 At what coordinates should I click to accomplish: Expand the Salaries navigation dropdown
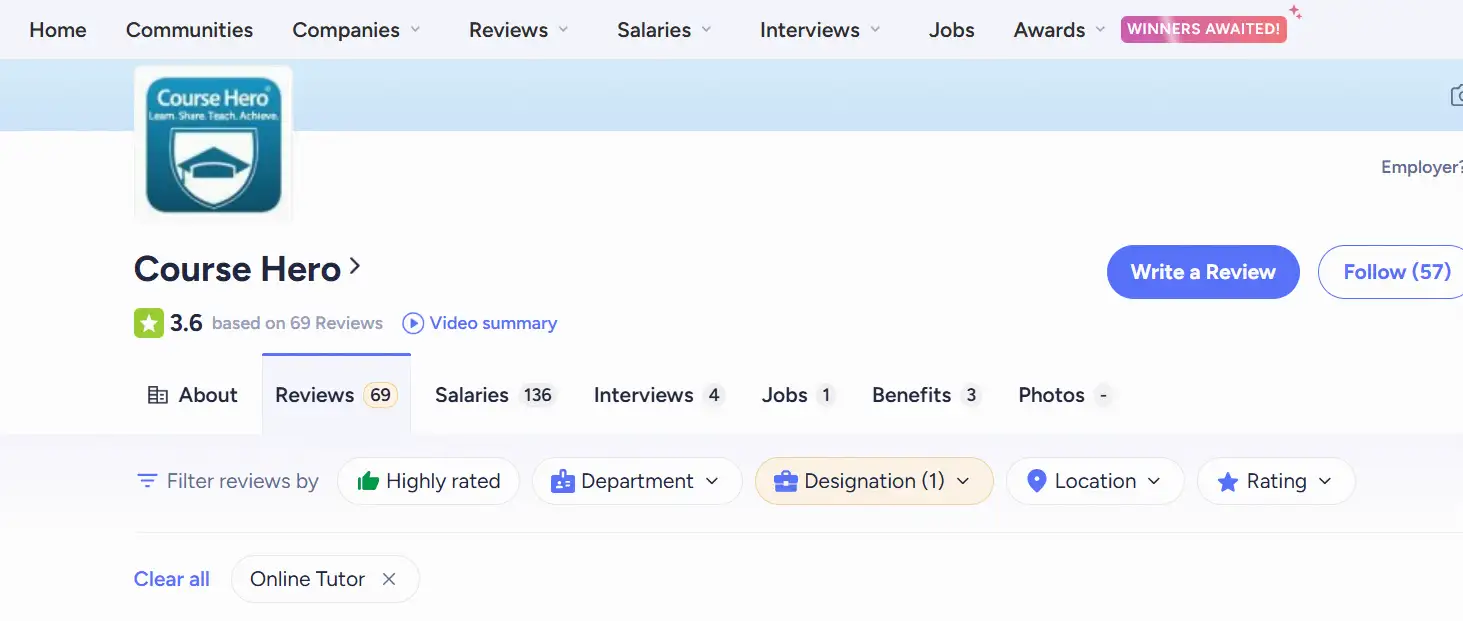point(665,30)
